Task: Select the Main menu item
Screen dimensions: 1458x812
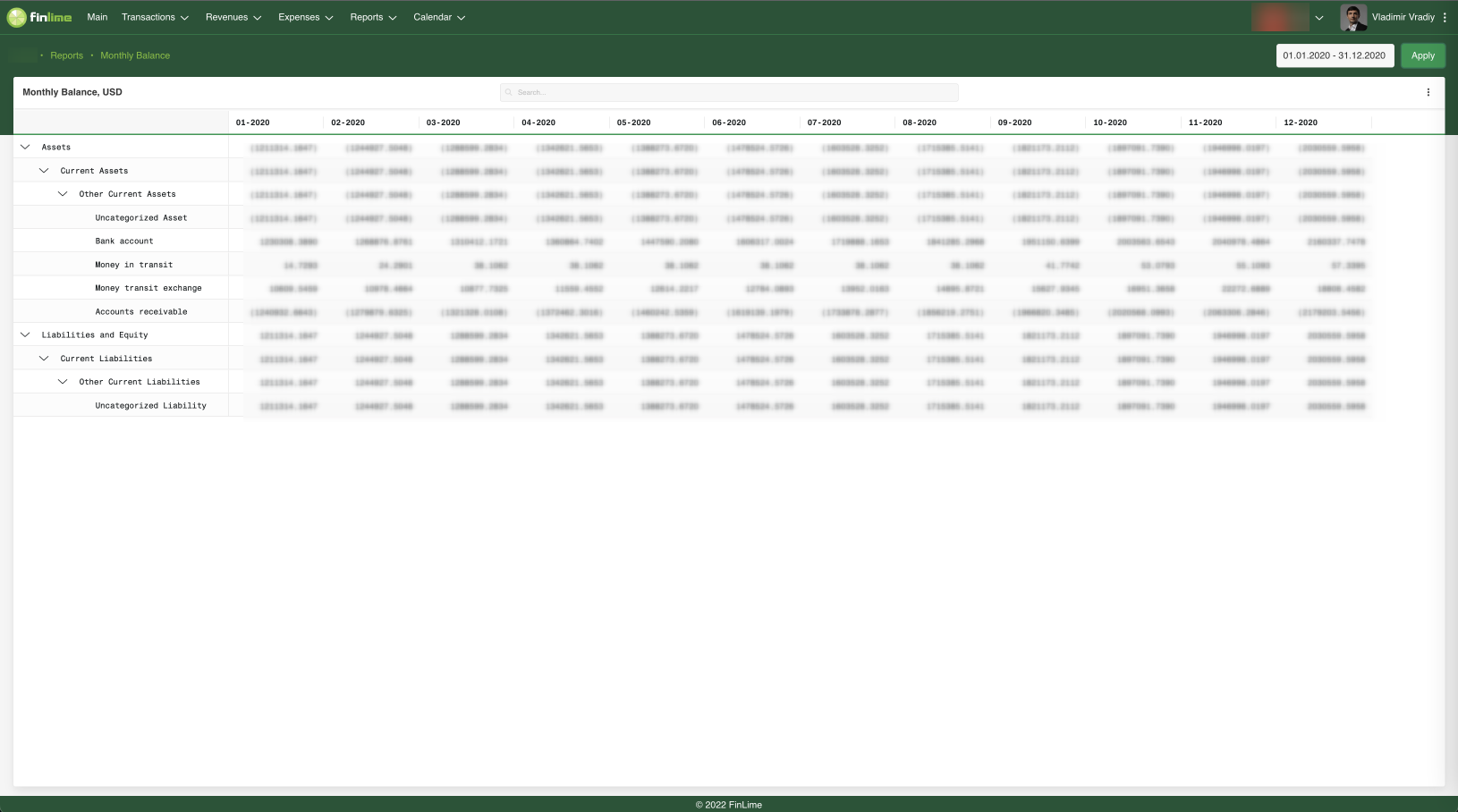Action: click(x=97, y=17)
